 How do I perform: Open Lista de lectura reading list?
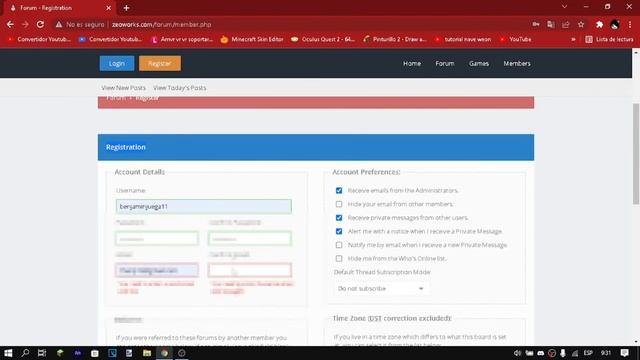(x=609, y=40)
